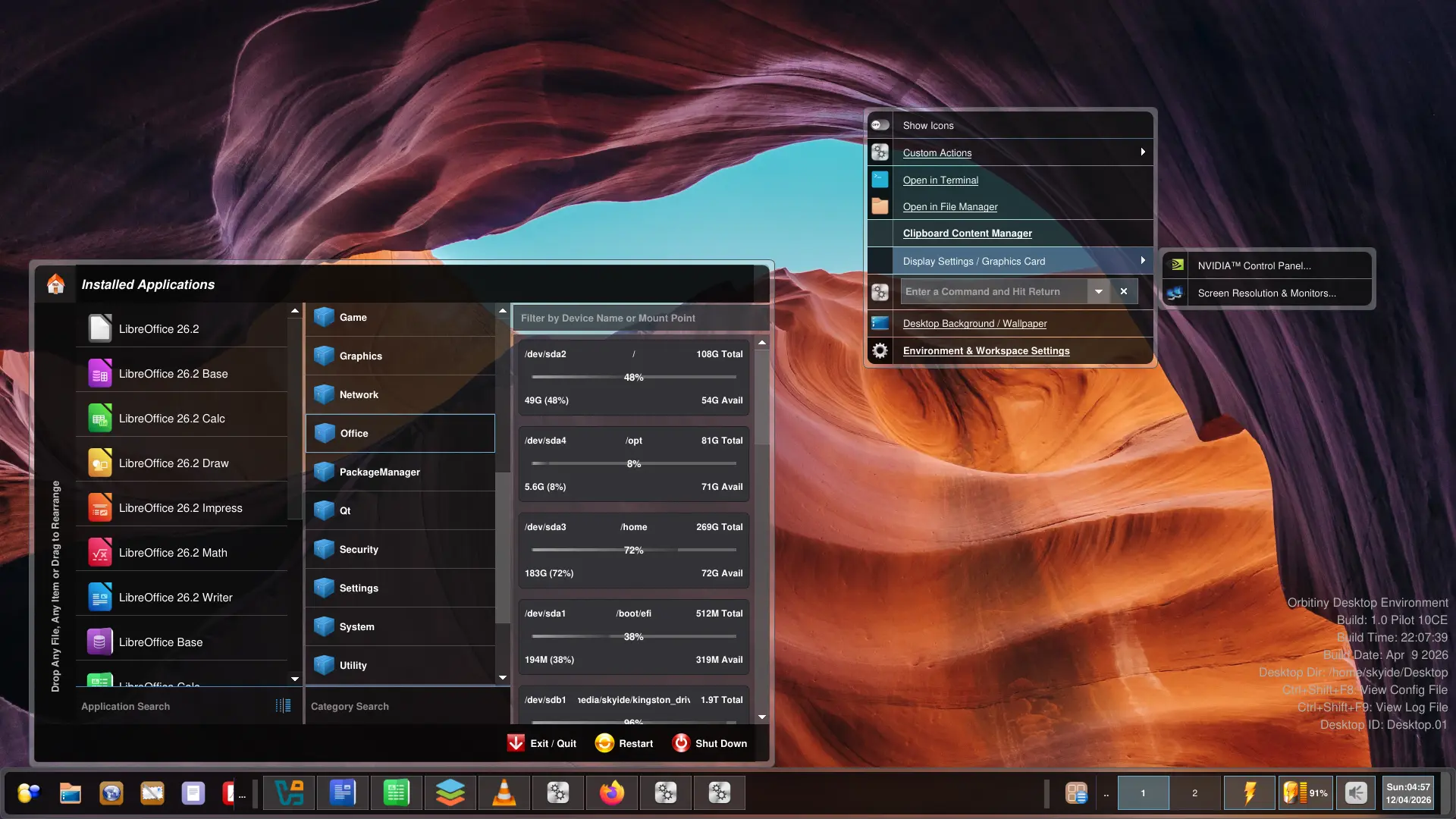Image resolution: width=1456 pixels, height=819 pixels.
Task: Click the Shut Down button
Action: point(710,743)
